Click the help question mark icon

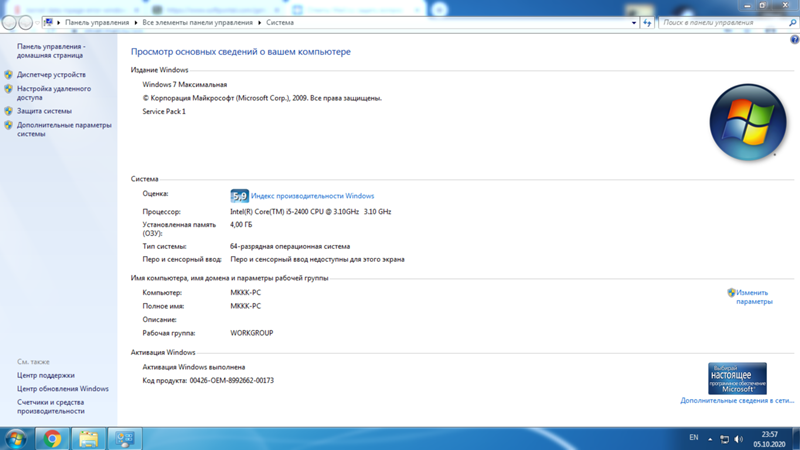(794, 40)
